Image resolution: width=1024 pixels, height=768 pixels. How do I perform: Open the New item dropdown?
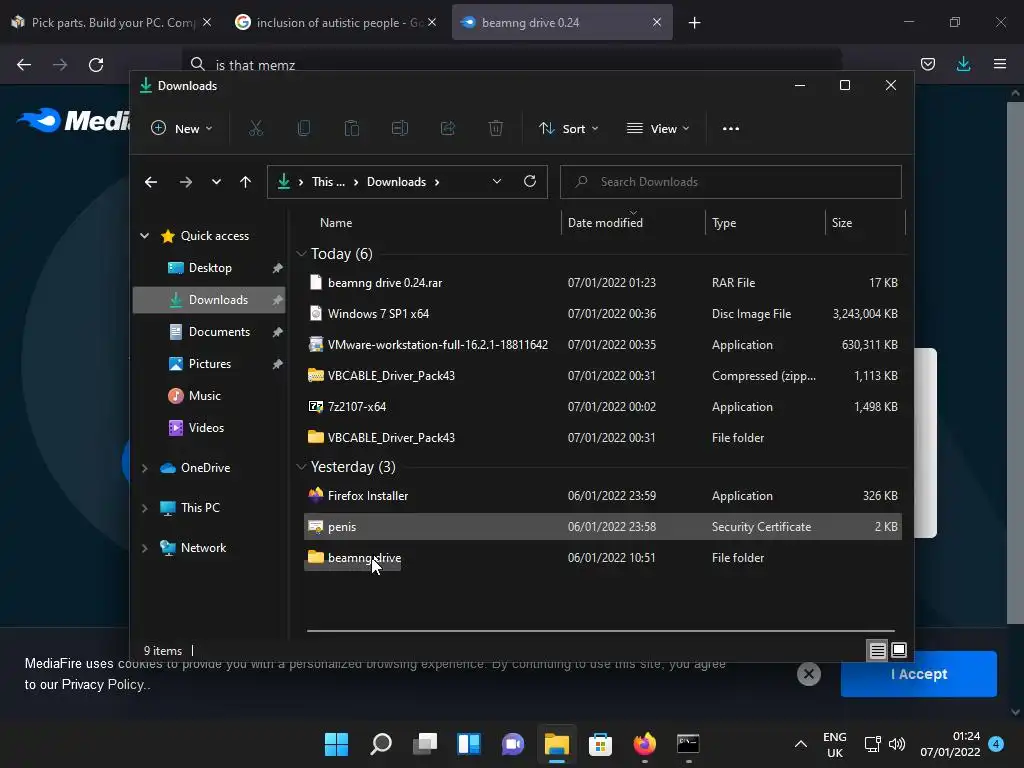click(x=182, y=129)
